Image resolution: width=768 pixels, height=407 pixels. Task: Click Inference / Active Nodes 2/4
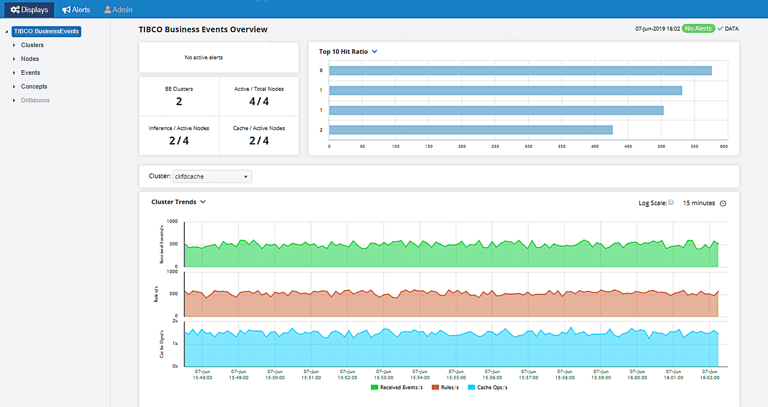pos(179,141)
